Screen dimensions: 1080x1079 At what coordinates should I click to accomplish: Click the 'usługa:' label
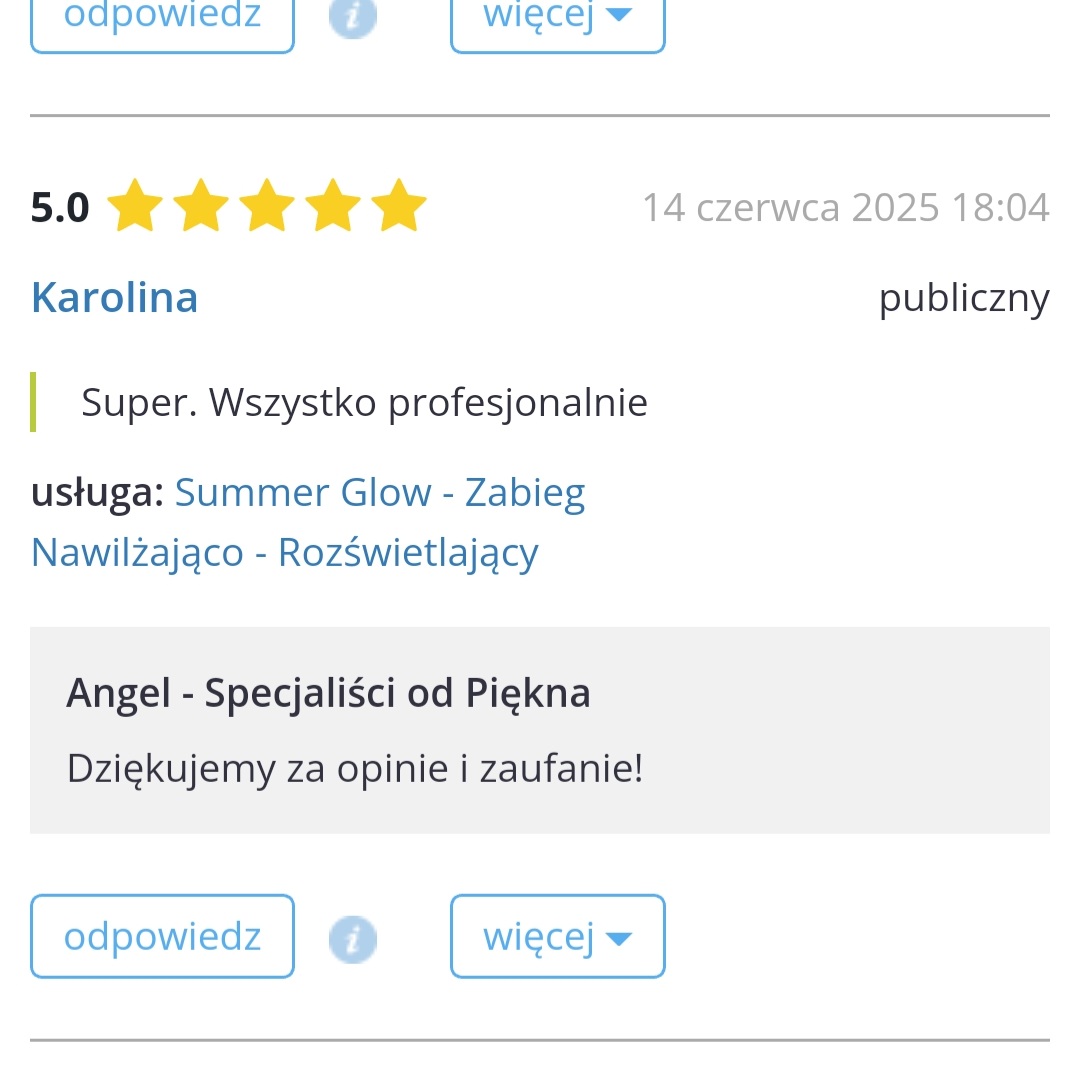(97, 492)
